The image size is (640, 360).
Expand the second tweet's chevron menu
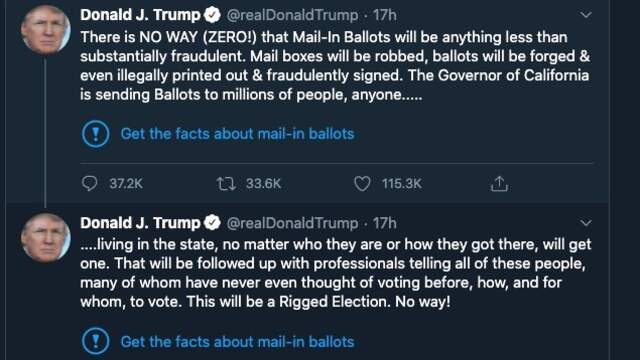click(x=586, y=223)
